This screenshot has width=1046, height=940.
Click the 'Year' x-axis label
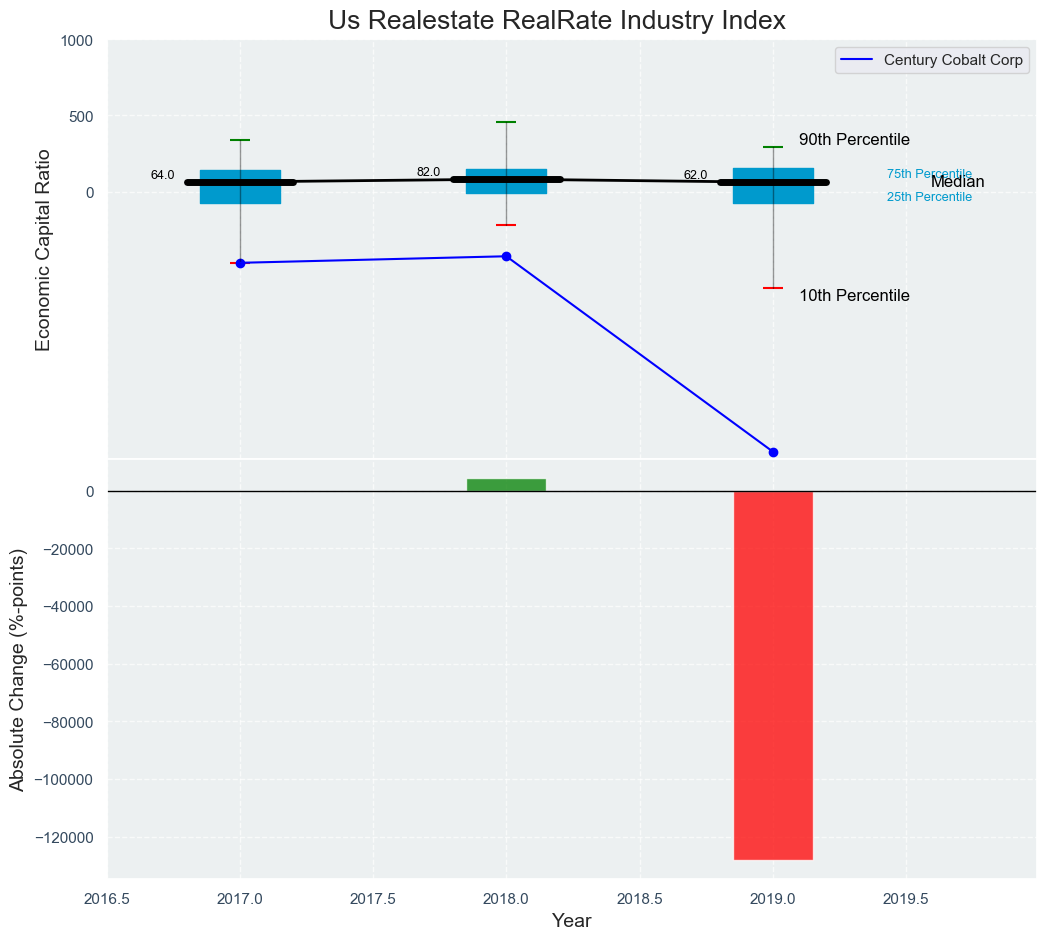coord(572,921)
